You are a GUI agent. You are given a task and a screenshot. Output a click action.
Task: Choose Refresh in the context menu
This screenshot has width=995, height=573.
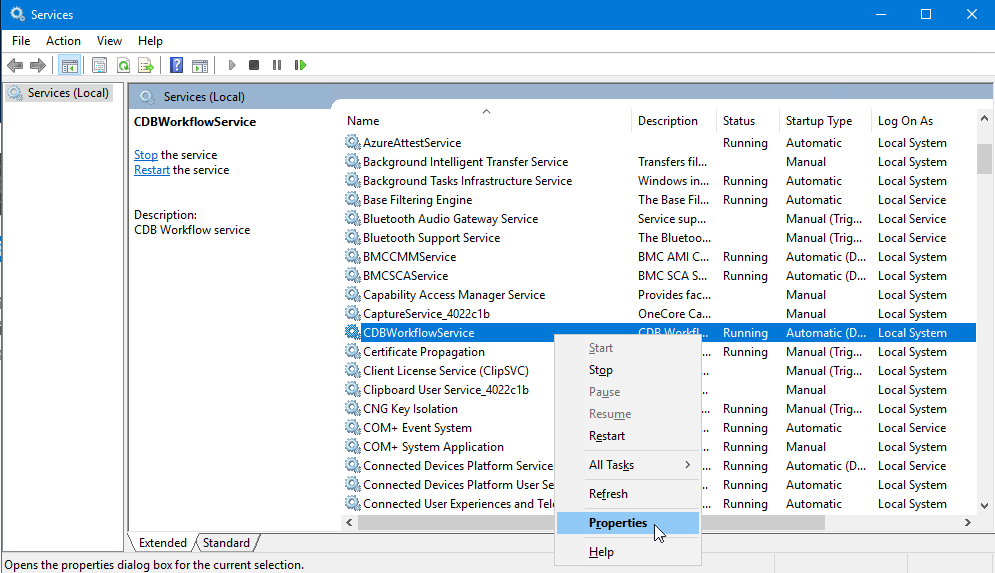point(628,494)
